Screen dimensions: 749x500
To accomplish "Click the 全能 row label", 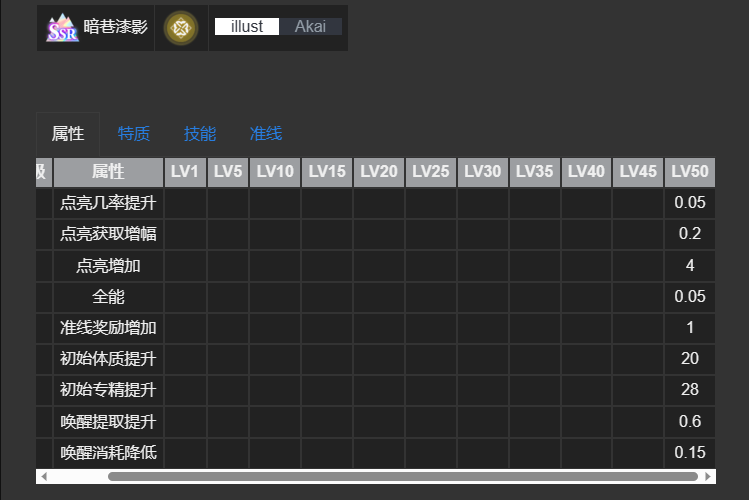I will [108, 297].
